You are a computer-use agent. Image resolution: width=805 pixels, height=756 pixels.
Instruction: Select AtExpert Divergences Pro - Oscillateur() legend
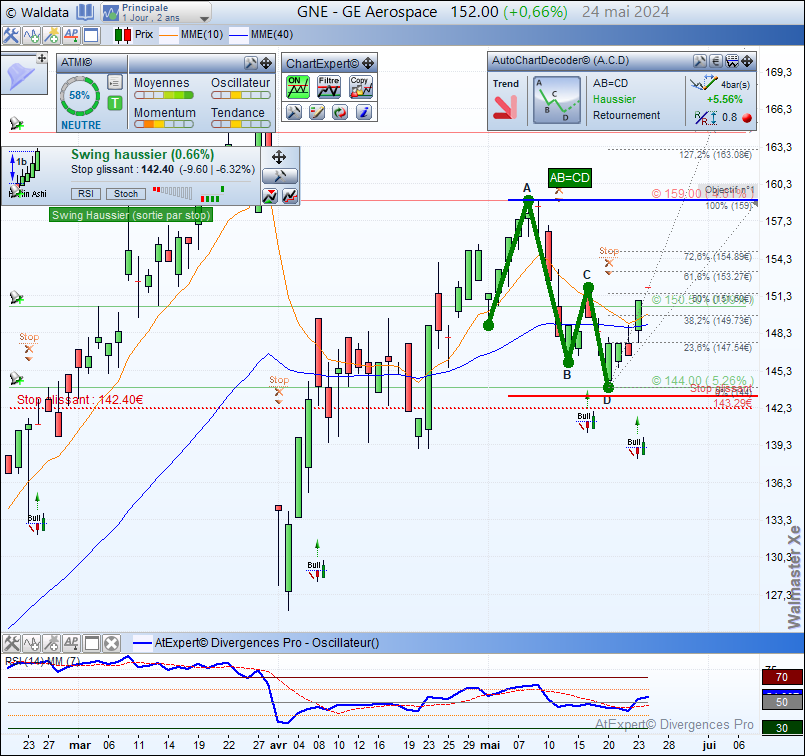pyautogui.click(x=256, y=643)
